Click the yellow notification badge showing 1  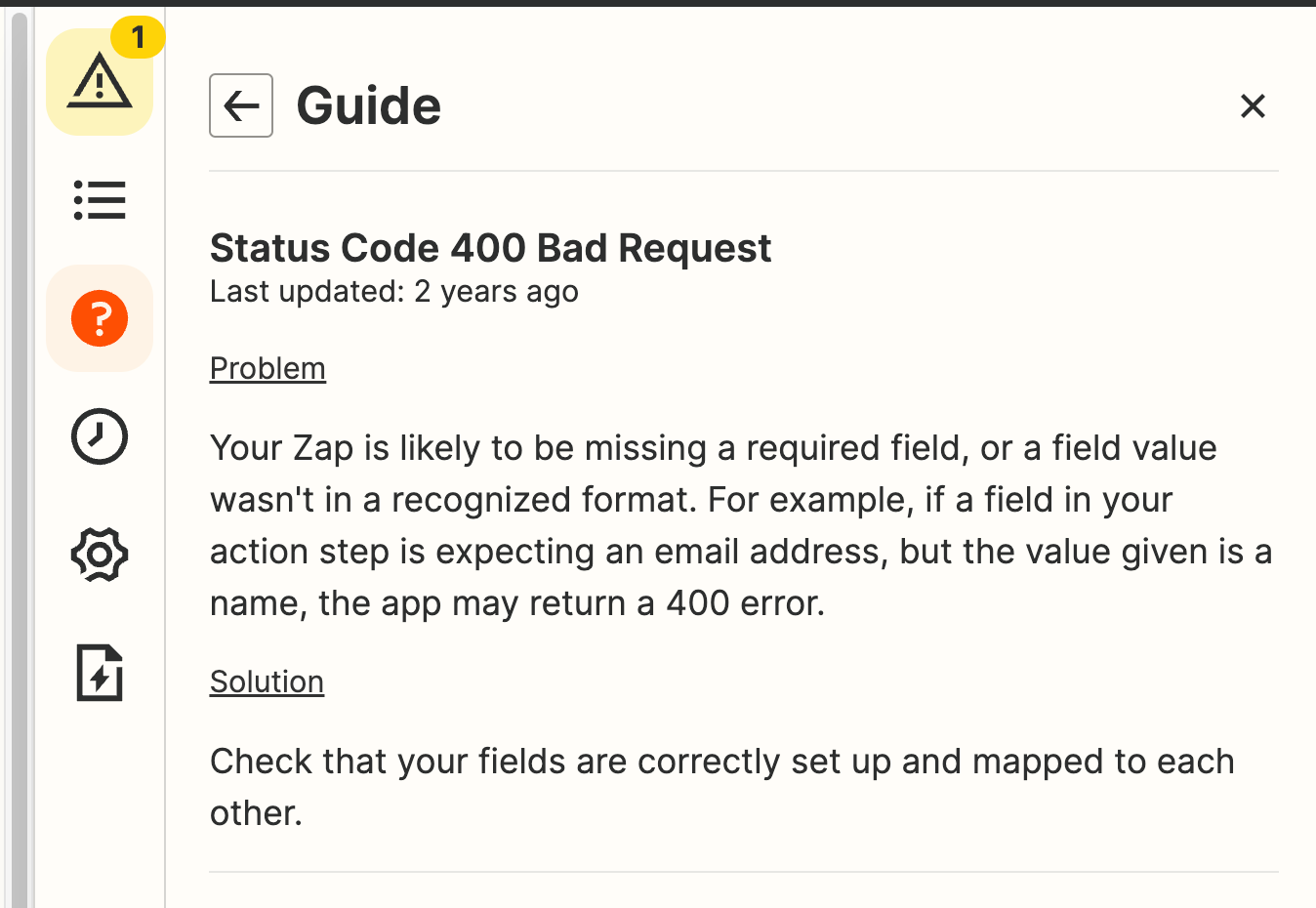[x=138, y=38]
